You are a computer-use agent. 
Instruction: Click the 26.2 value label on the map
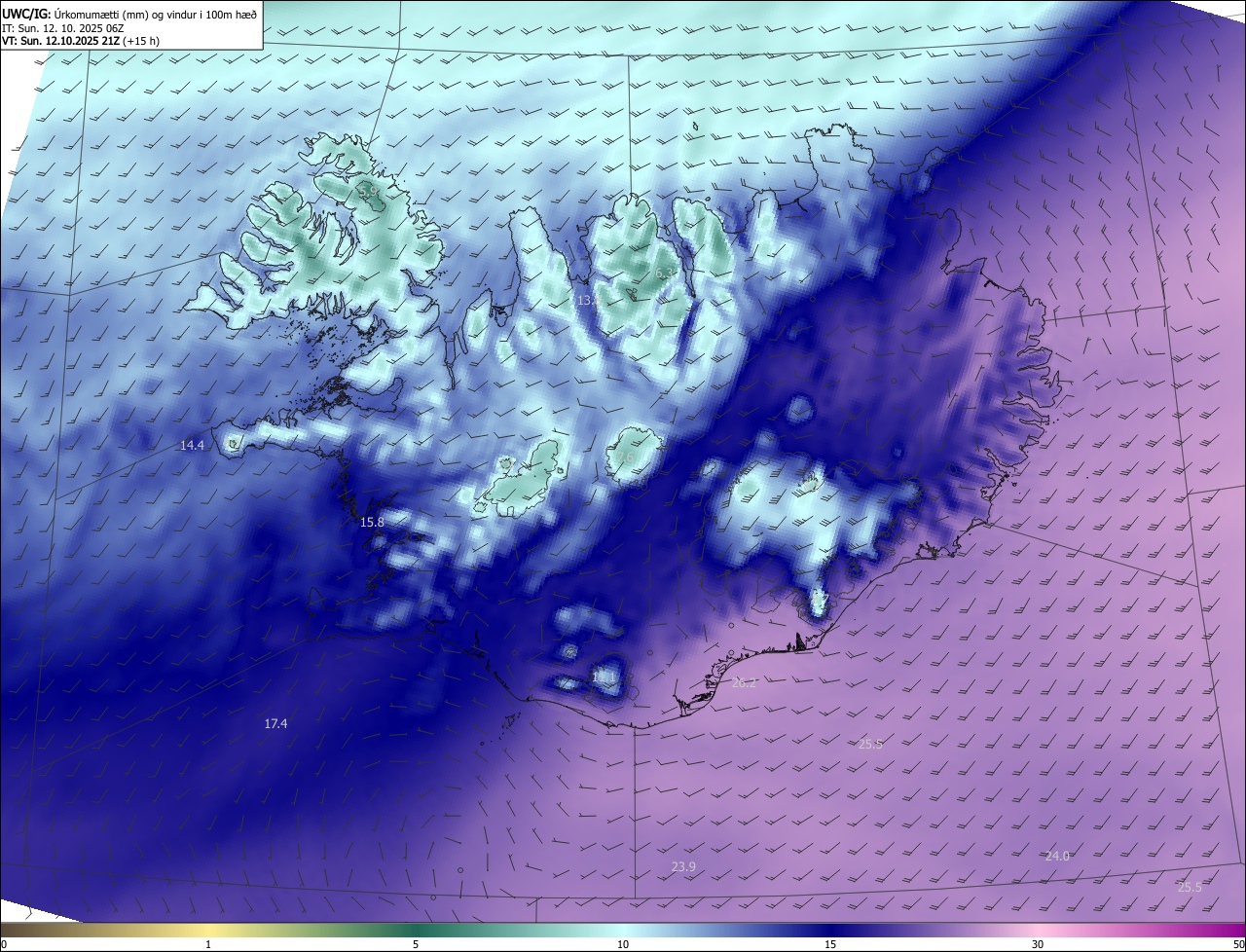[x=744, y=683]
